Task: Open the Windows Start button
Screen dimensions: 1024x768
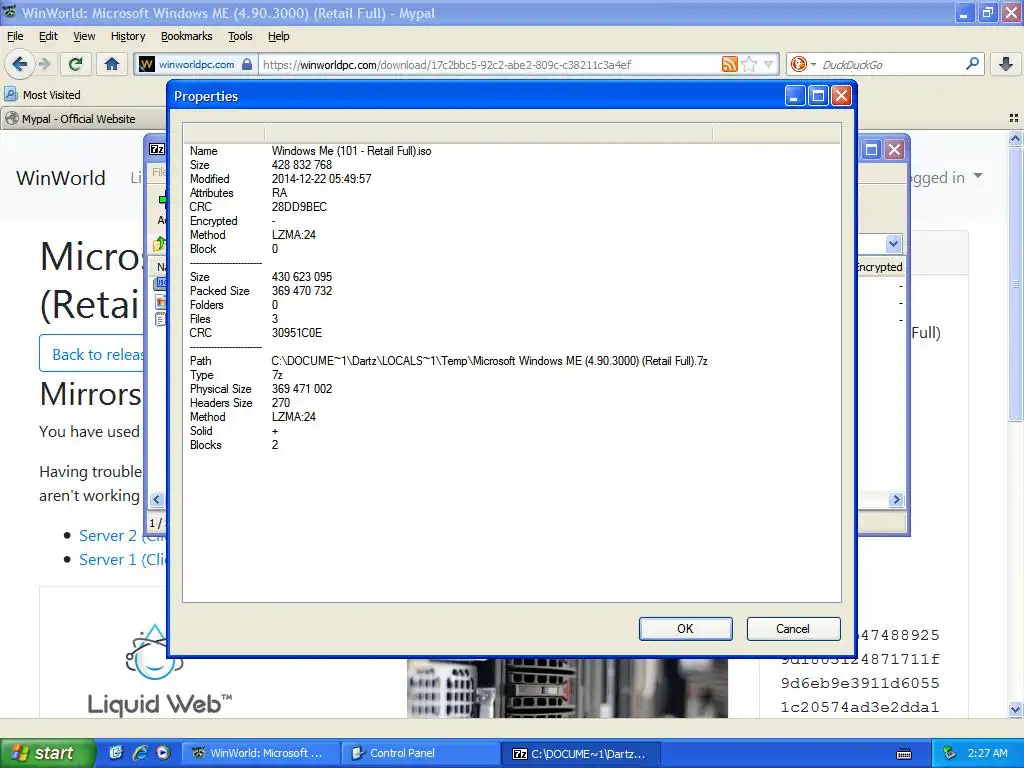Action: coord(48,753)
